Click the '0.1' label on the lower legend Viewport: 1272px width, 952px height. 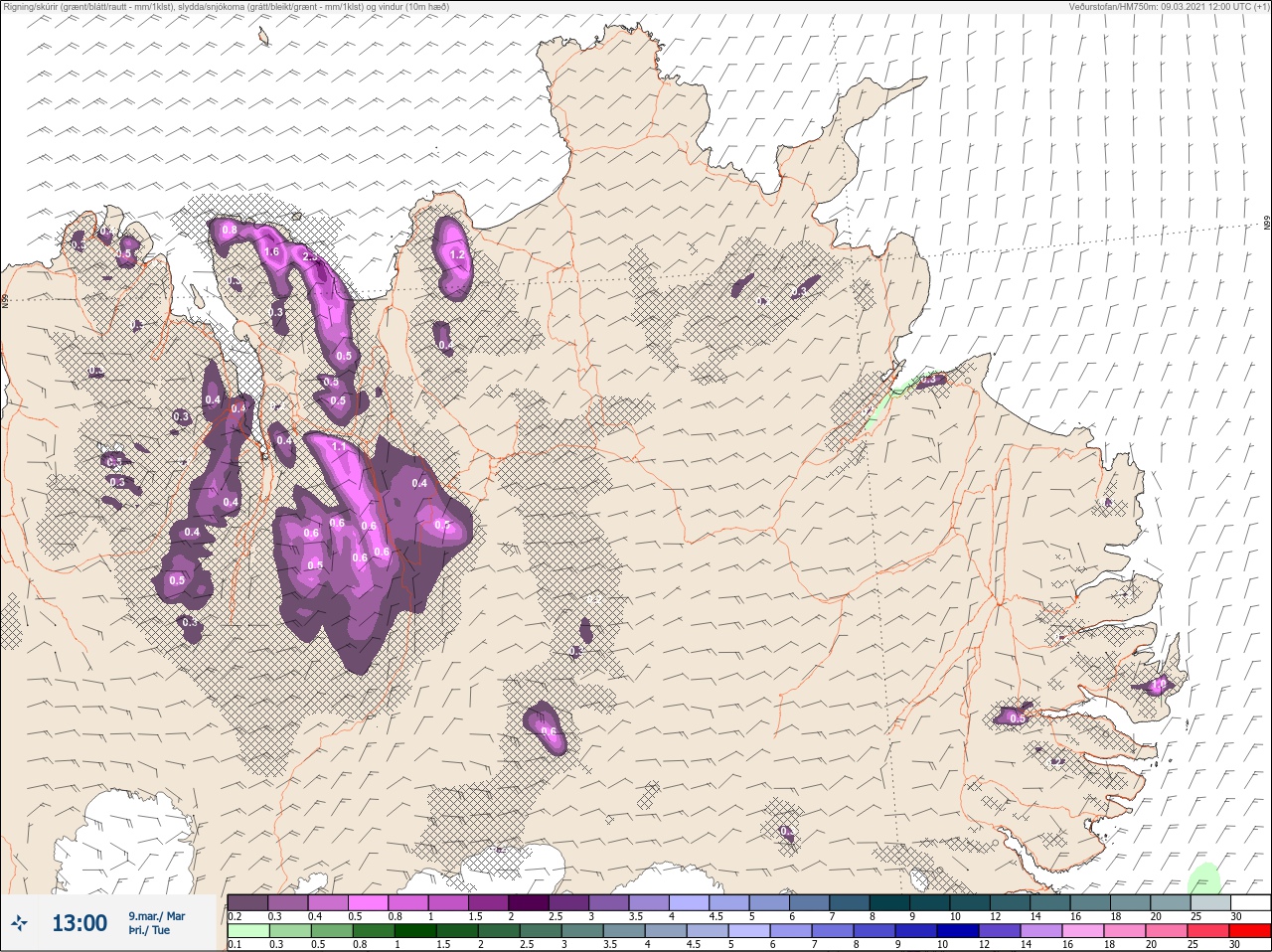[235, 945]
